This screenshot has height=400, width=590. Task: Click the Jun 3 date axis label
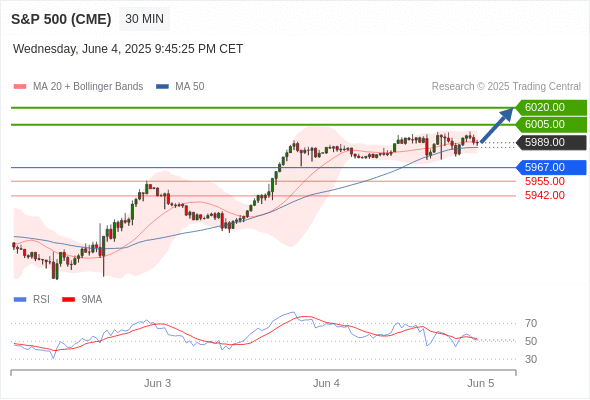coord(157,383)
